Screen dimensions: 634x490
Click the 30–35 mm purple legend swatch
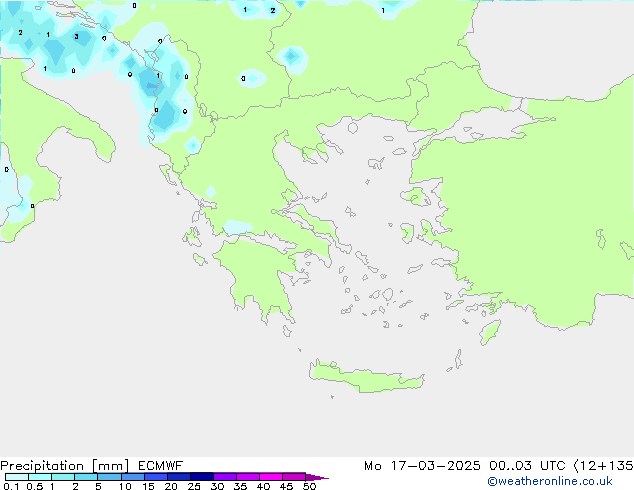click(x=225, y=477)
